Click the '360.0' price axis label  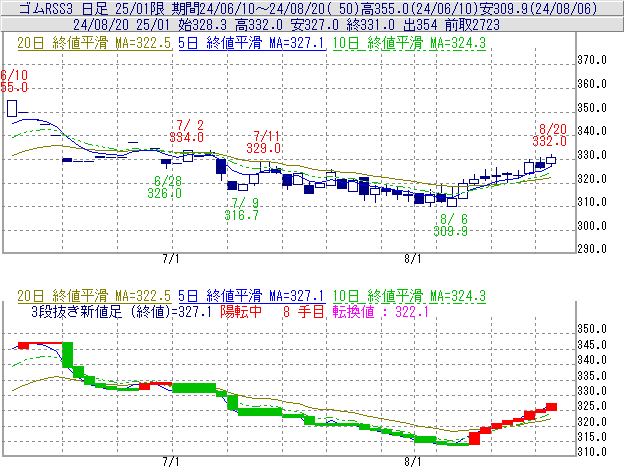point(592,84)
